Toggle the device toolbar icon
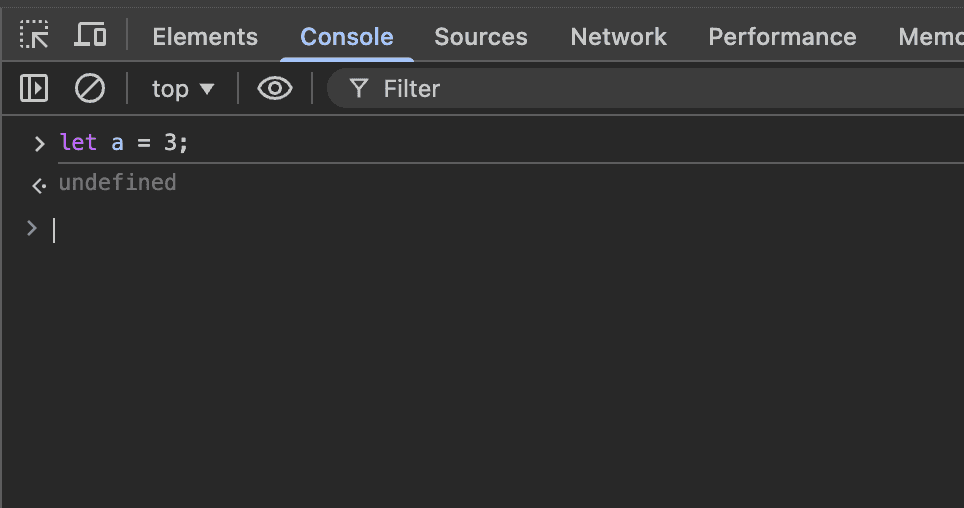The width and height of the screenshot is (964, 508). click(x=91, y=36)
